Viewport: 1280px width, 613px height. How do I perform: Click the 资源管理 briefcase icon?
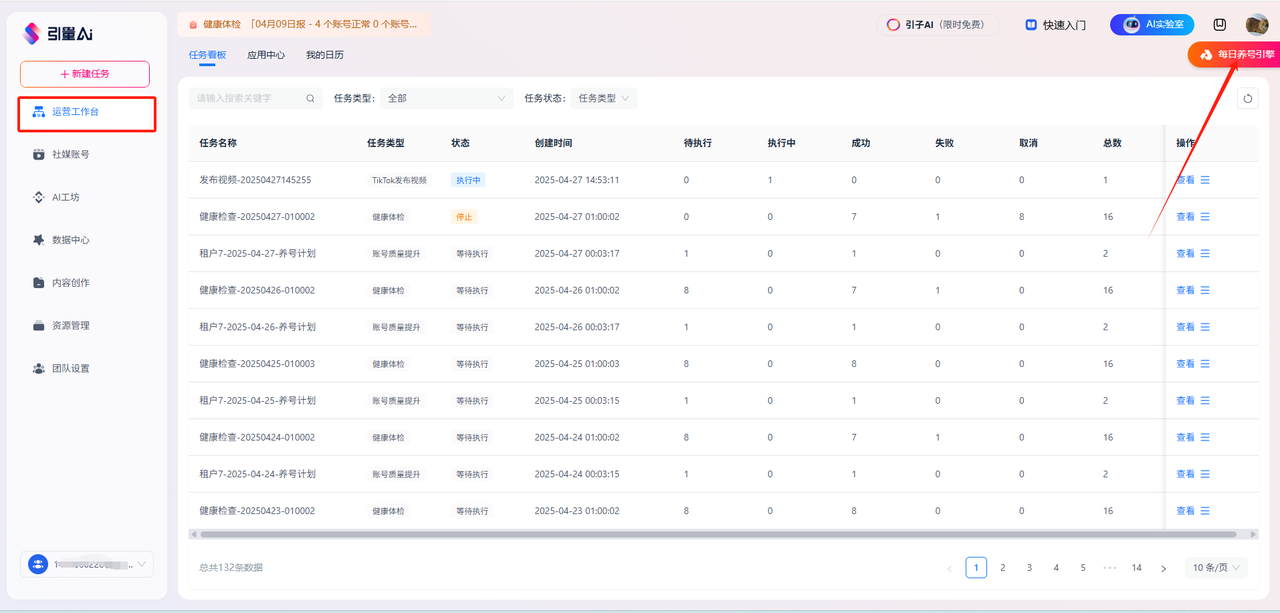click(x=39, y=326)
